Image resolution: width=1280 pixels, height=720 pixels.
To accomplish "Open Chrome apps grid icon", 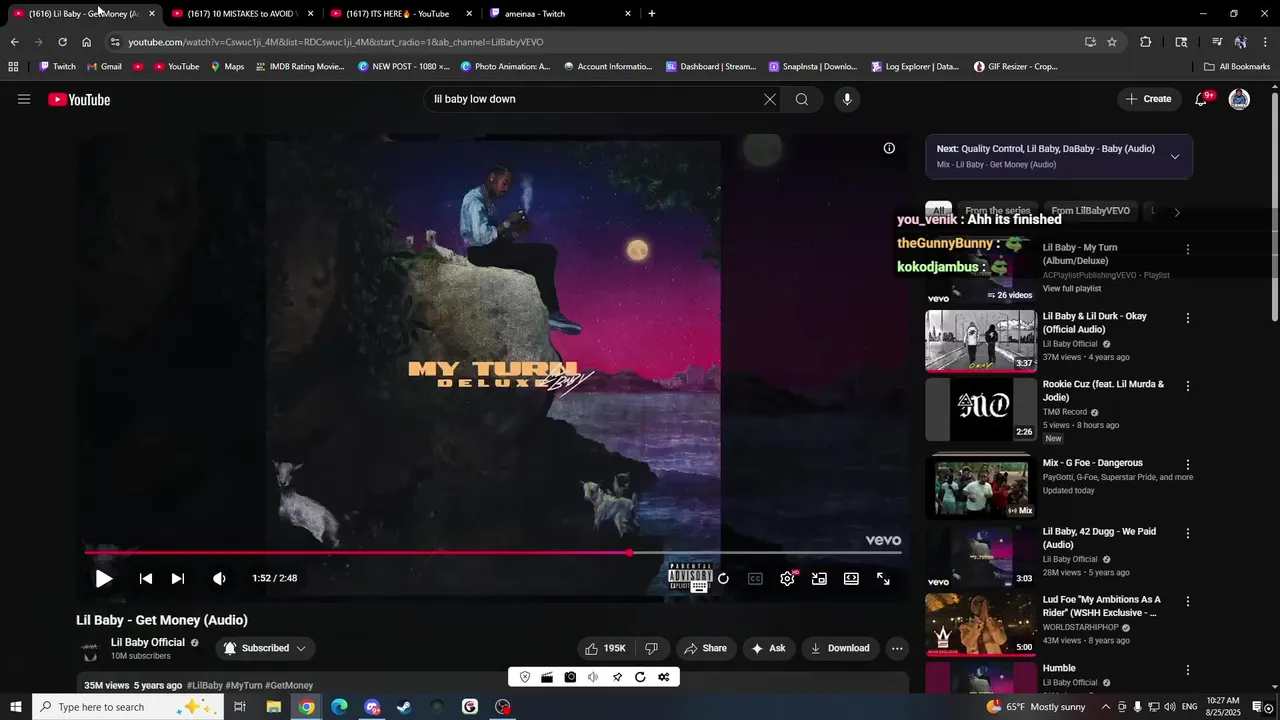I will (x=13, y=67).
